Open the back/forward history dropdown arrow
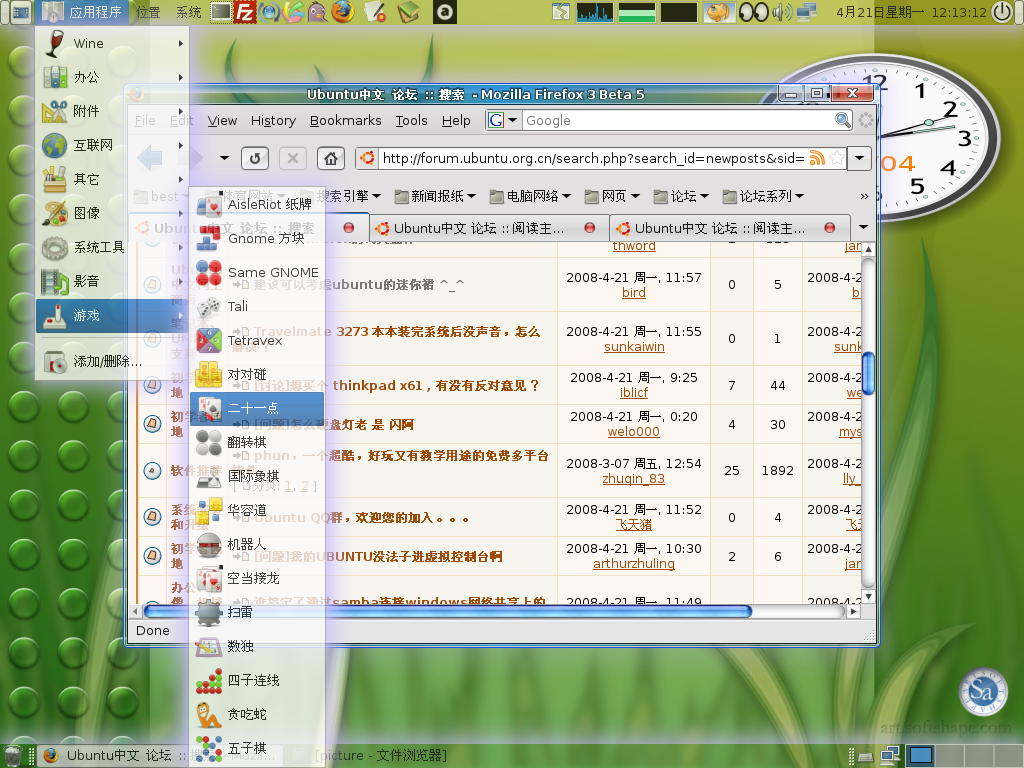Viewport: 1024px width, 768px height. click(x=224, y=158)
